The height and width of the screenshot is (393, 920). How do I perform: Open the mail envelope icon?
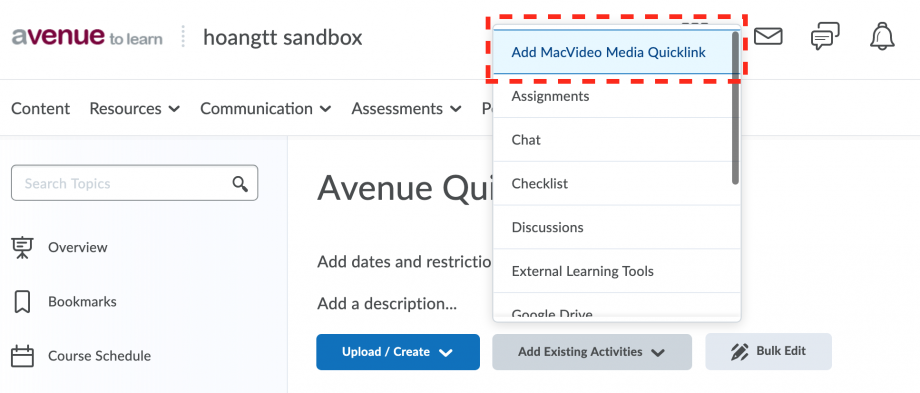[x=768, y=36]
